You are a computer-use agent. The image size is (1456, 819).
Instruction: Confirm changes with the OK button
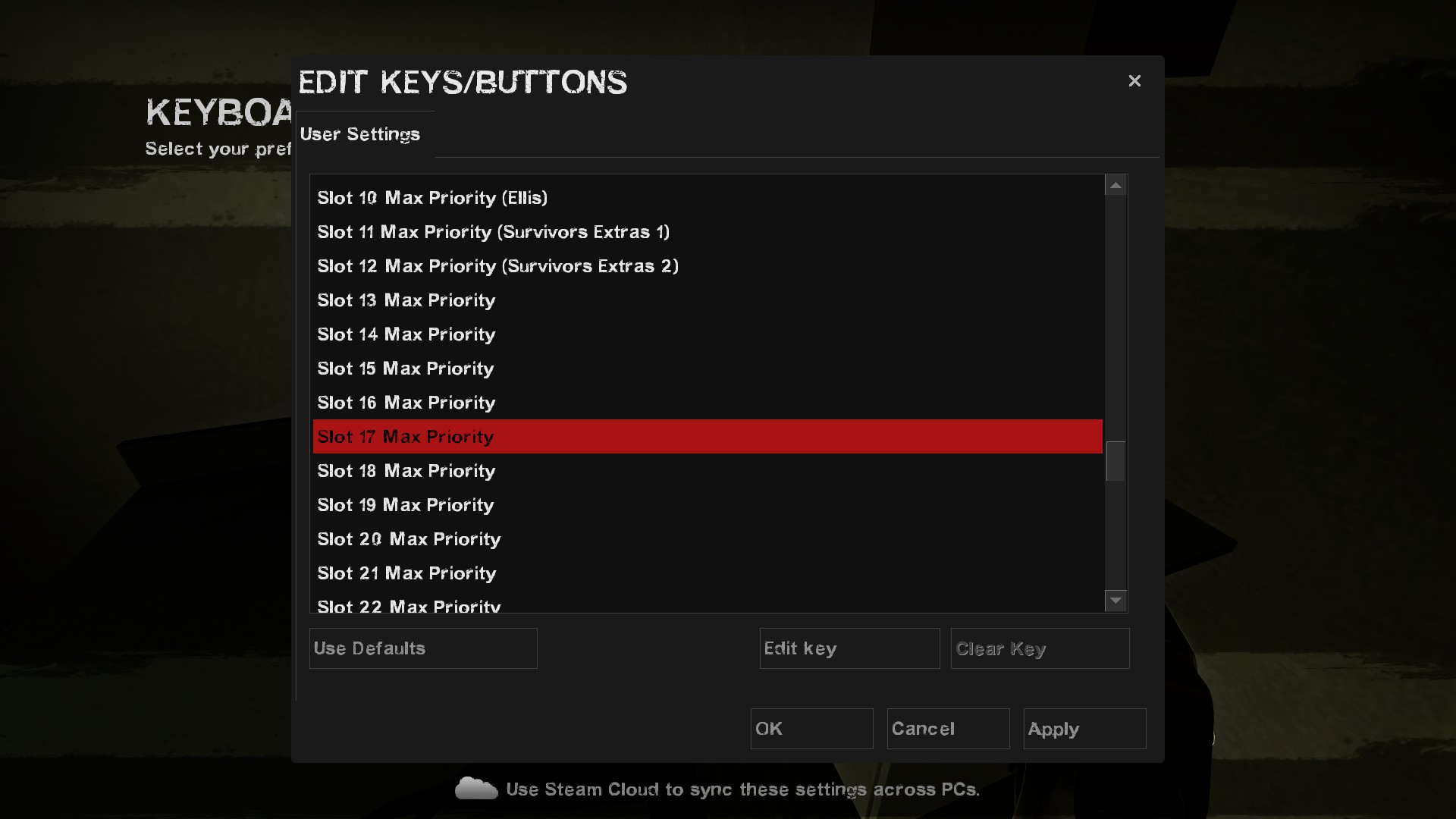click(811, 729)
